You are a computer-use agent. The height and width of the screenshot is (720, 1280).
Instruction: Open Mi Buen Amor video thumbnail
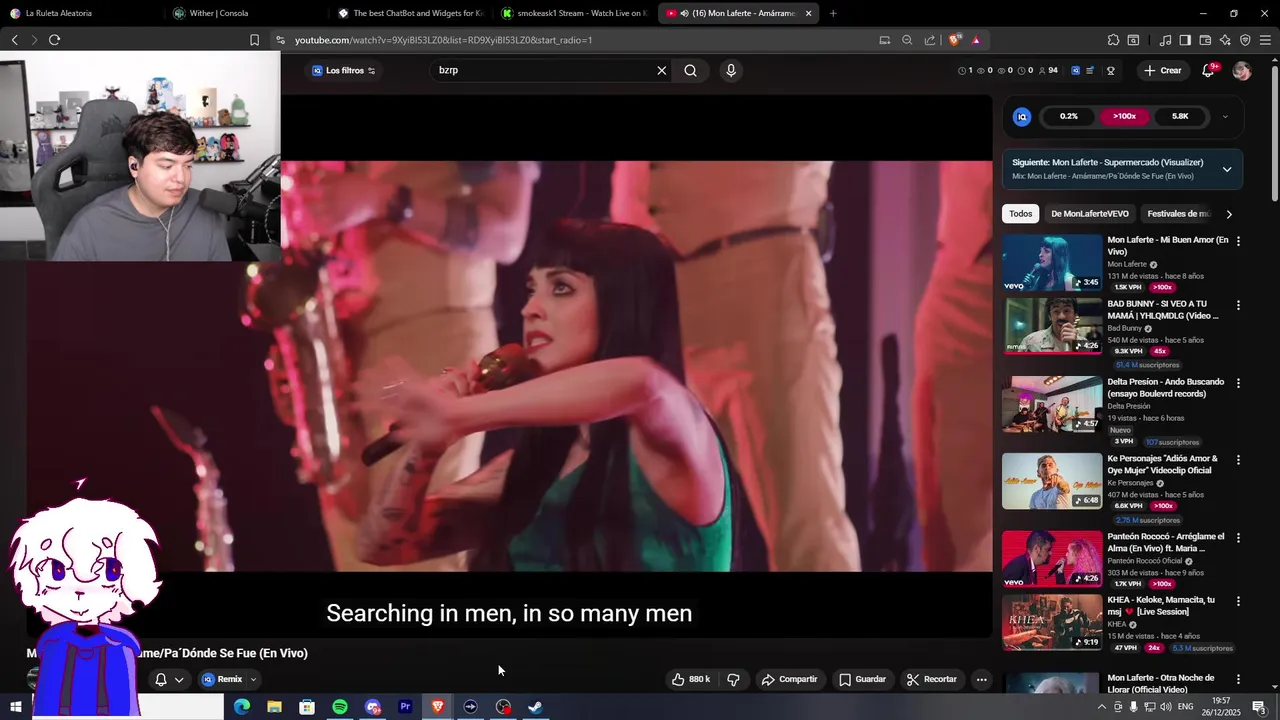[x=1052, y=263]
